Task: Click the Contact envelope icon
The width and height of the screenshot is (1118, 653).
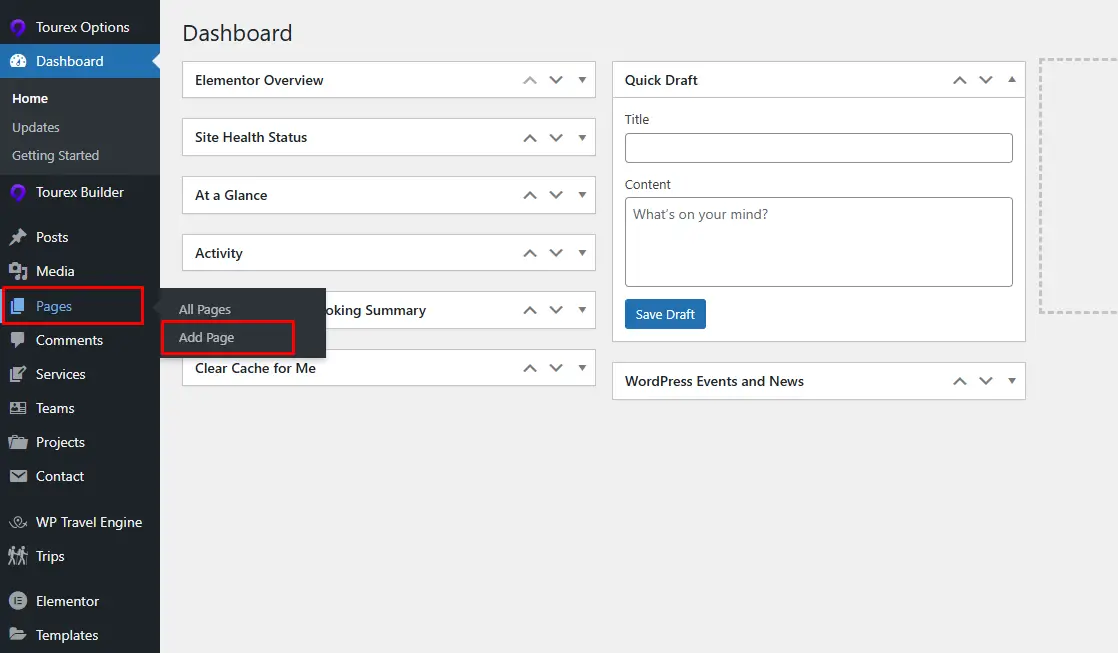Action: 18,476
